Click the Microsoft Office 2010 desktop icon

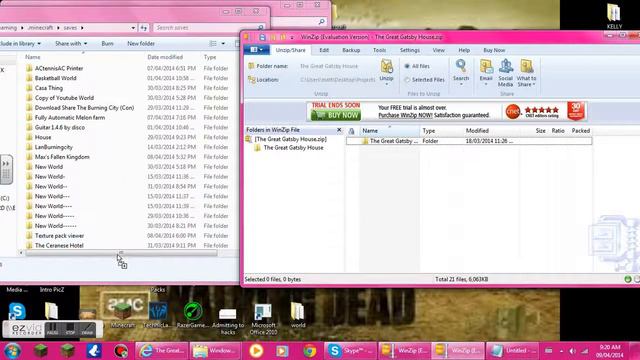263,319
